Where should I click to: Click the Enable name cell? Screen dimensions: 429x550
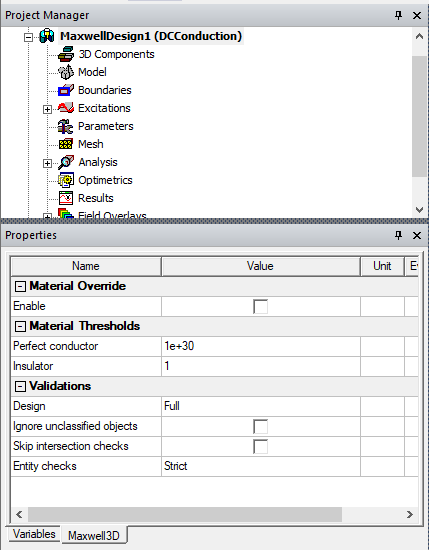[86, 306]
